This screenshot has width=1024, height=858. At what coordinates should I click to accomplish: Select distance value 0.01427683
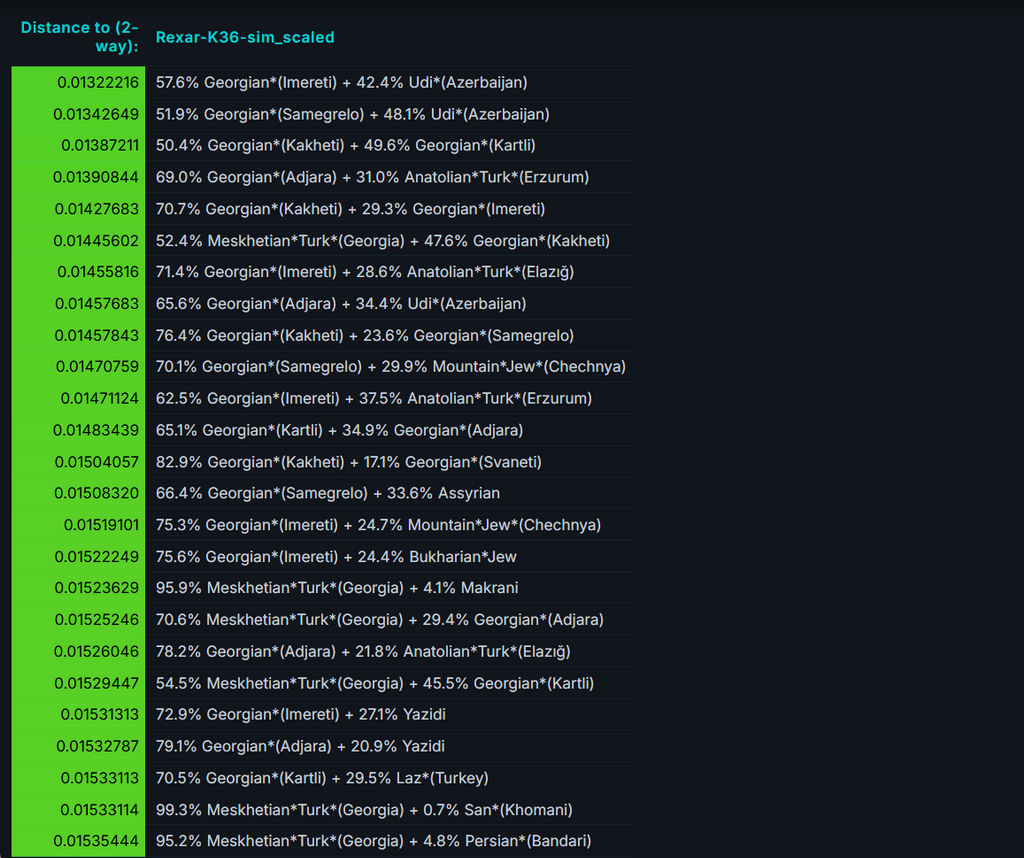[97, 209]
